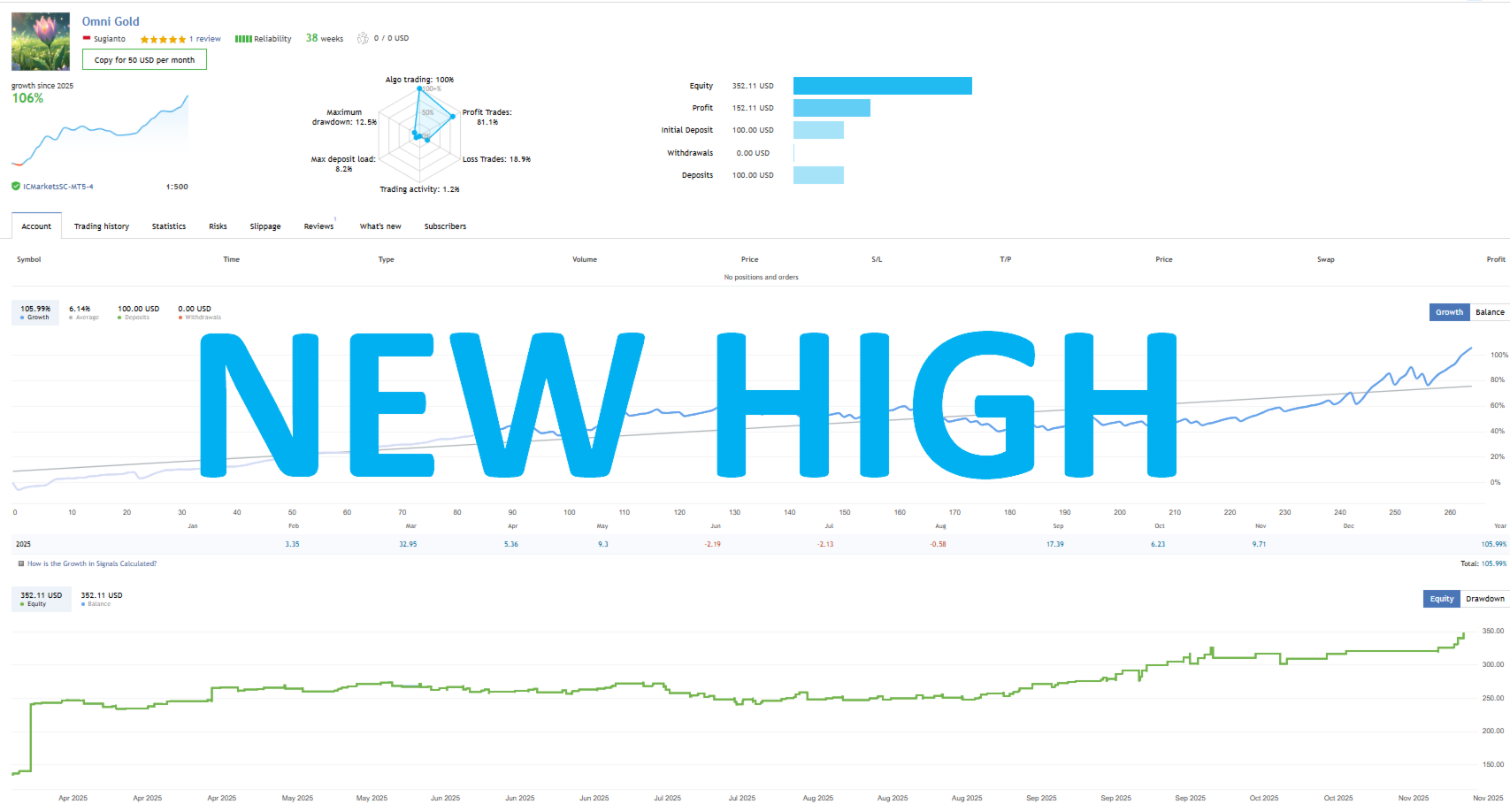Click 'Loss Trades: 18.9%' radar label
Screen dimensions: 1510x812
pyautogui.click(x=496, y=159)
